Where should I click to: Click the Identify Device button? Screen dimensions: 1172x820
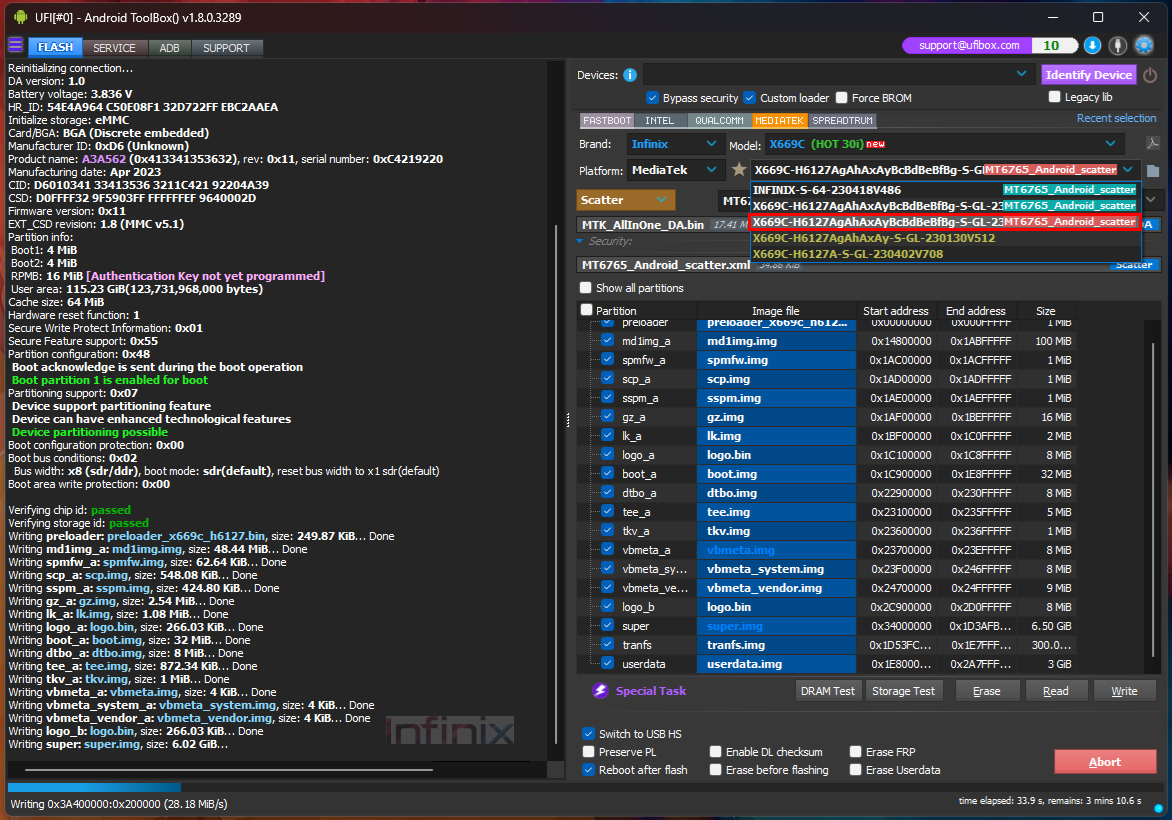point(1088,75)
